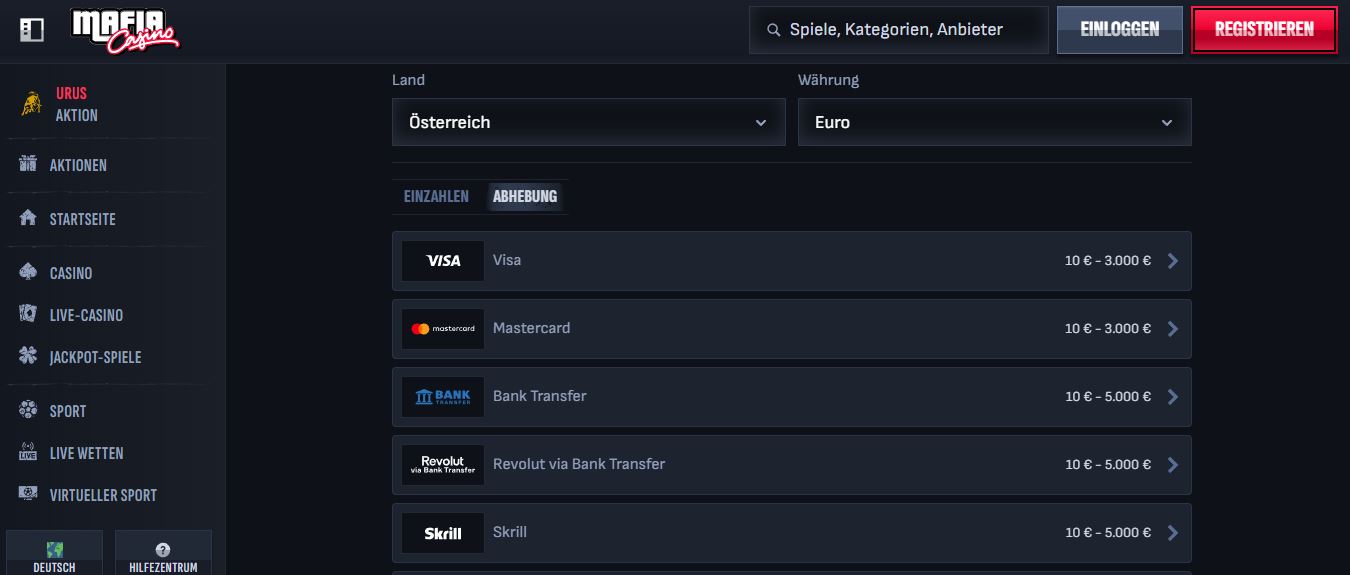Open the Währung dropdown showing Euro
The width and height of the screenshot is (1350, 575).
[995, 122]
